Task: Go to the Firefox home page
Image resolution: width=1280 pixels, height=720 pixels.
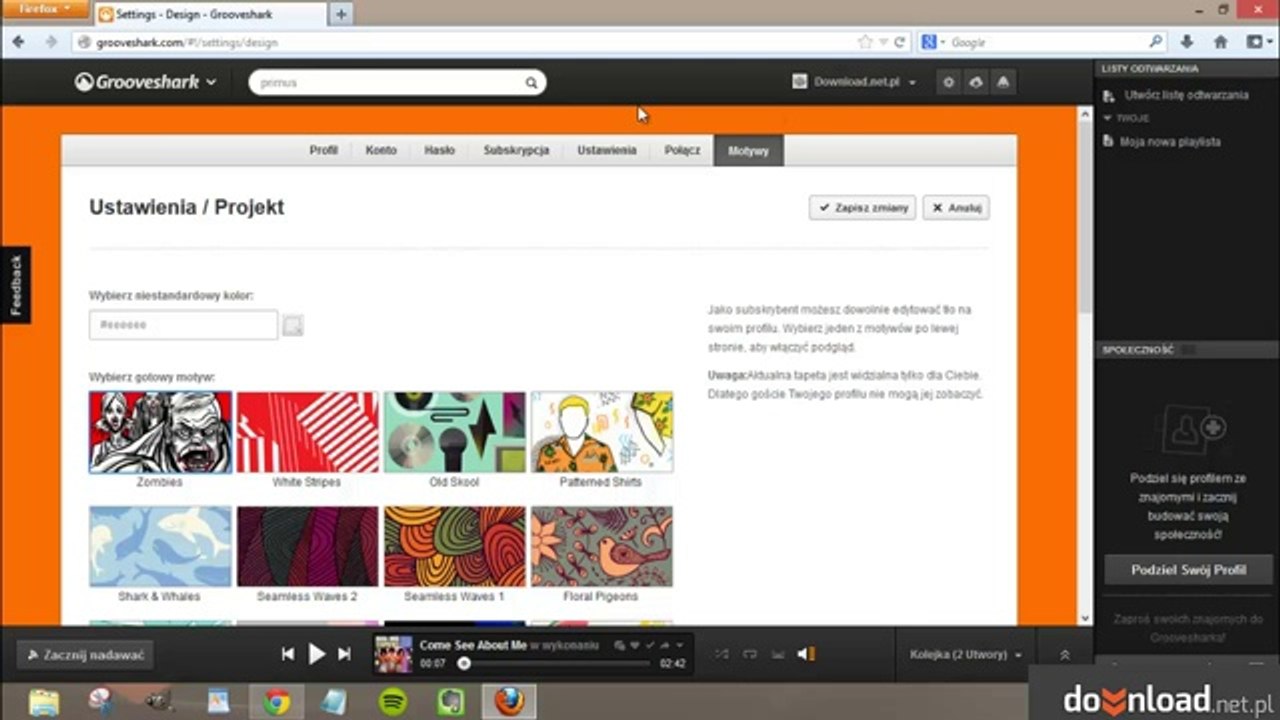Action: tap(1220, 42)
